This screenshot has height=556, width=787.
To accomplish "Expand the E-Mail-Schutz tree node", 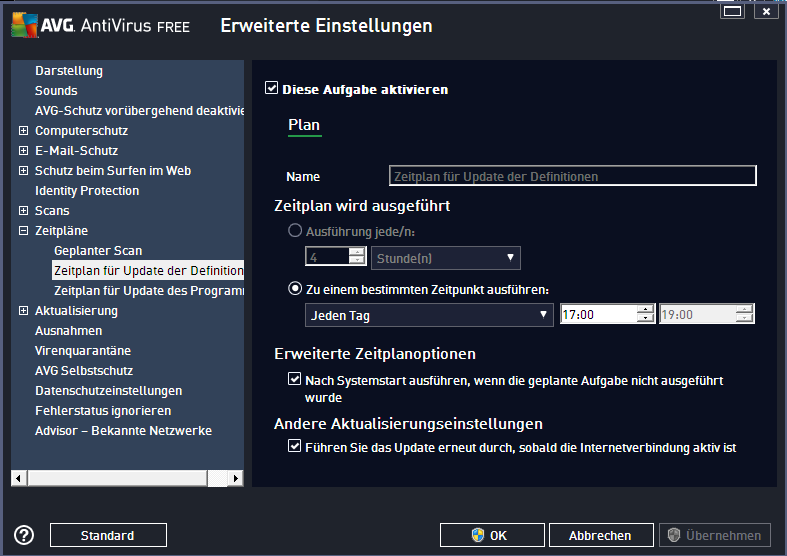I will (23, 151).
